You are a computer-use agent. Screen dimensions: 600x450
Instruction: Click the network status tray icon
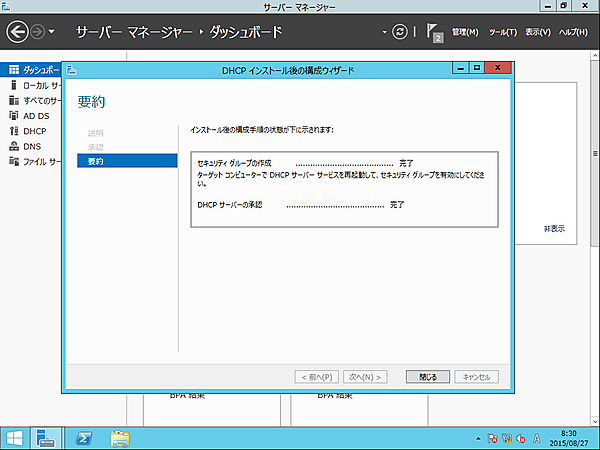[x=507, y=439]
